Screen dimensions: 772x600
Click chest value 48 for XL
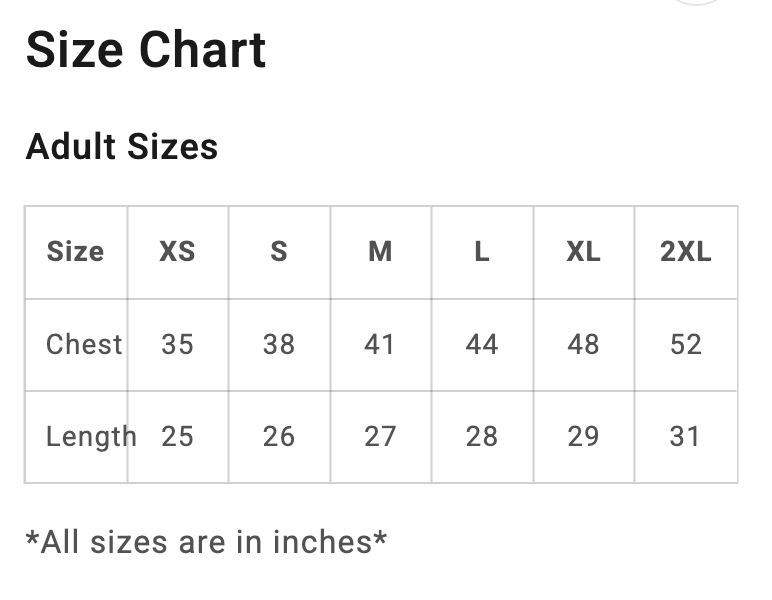click(x=583, y=344)
